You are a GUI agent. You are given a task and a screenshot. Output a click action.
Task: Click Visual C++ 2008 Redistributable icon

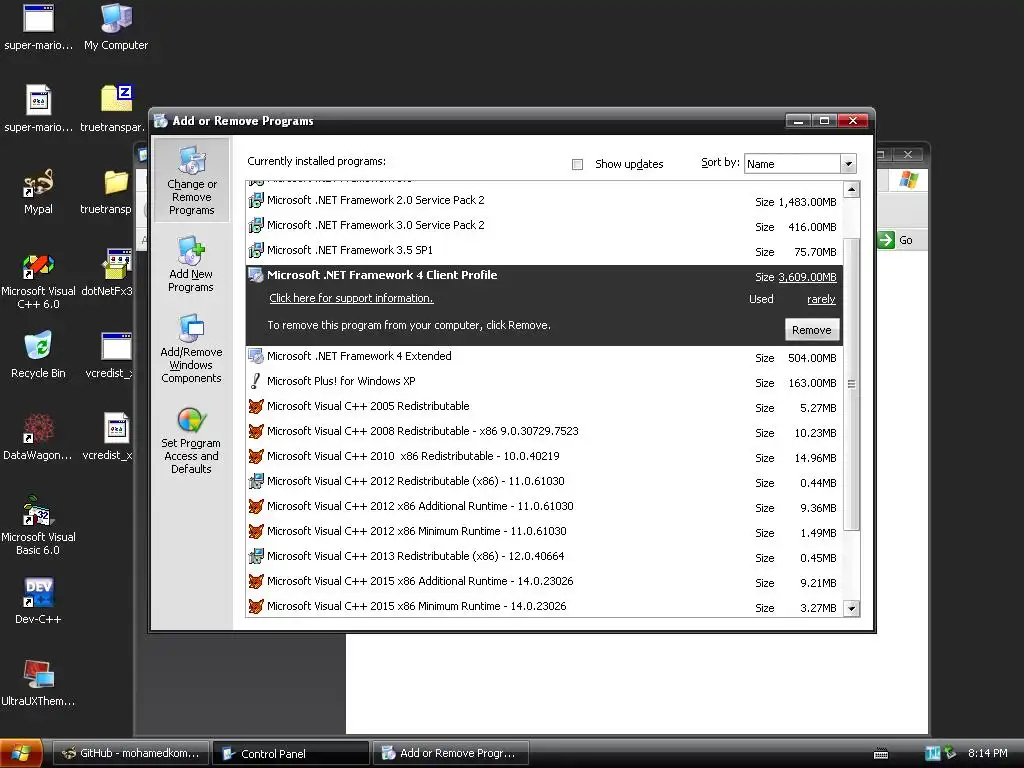coord(256,432)
